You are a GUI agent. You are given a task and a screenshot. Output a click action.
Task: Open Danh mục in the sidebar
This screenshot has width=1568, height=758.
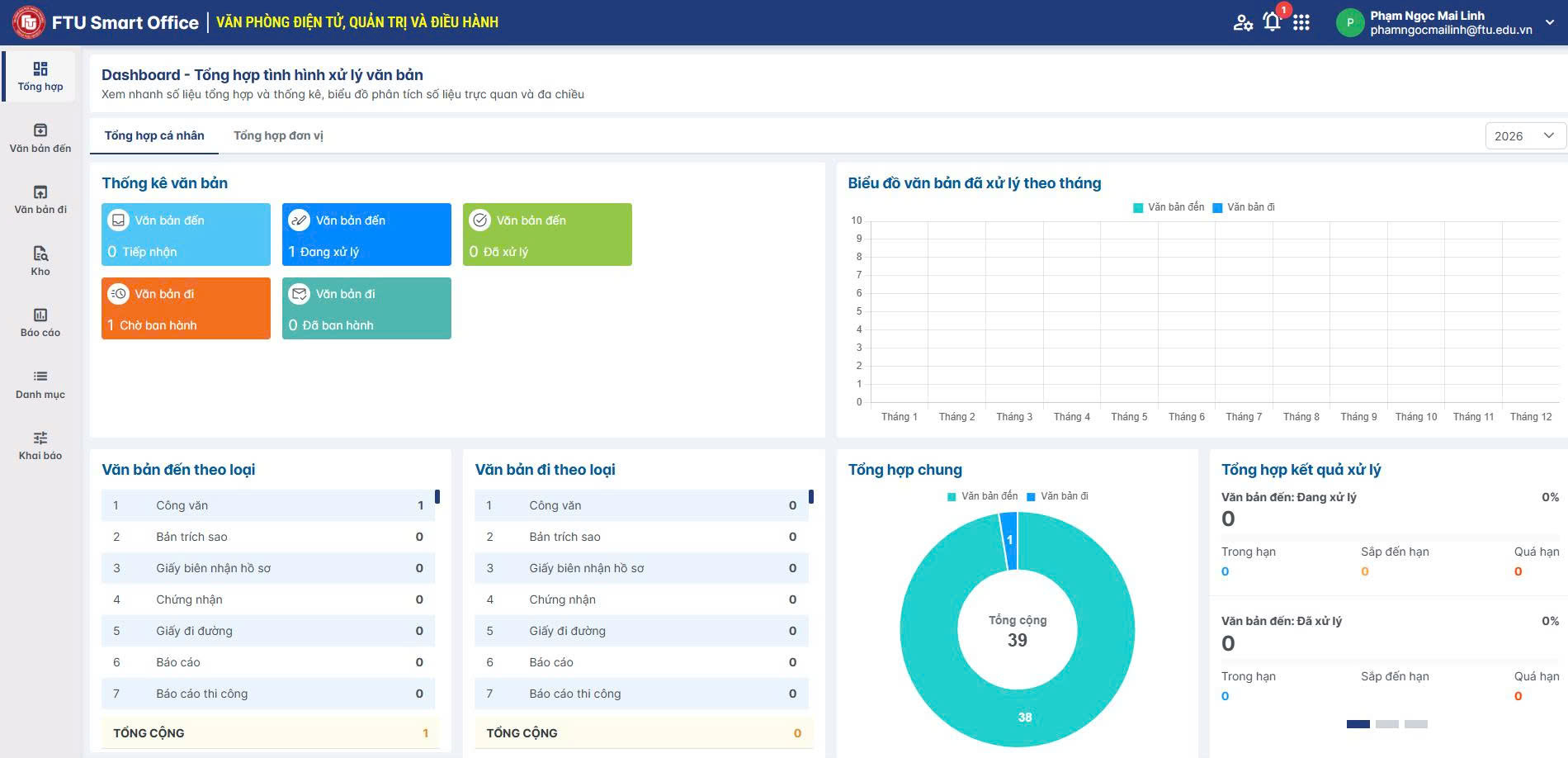[40, 384]
